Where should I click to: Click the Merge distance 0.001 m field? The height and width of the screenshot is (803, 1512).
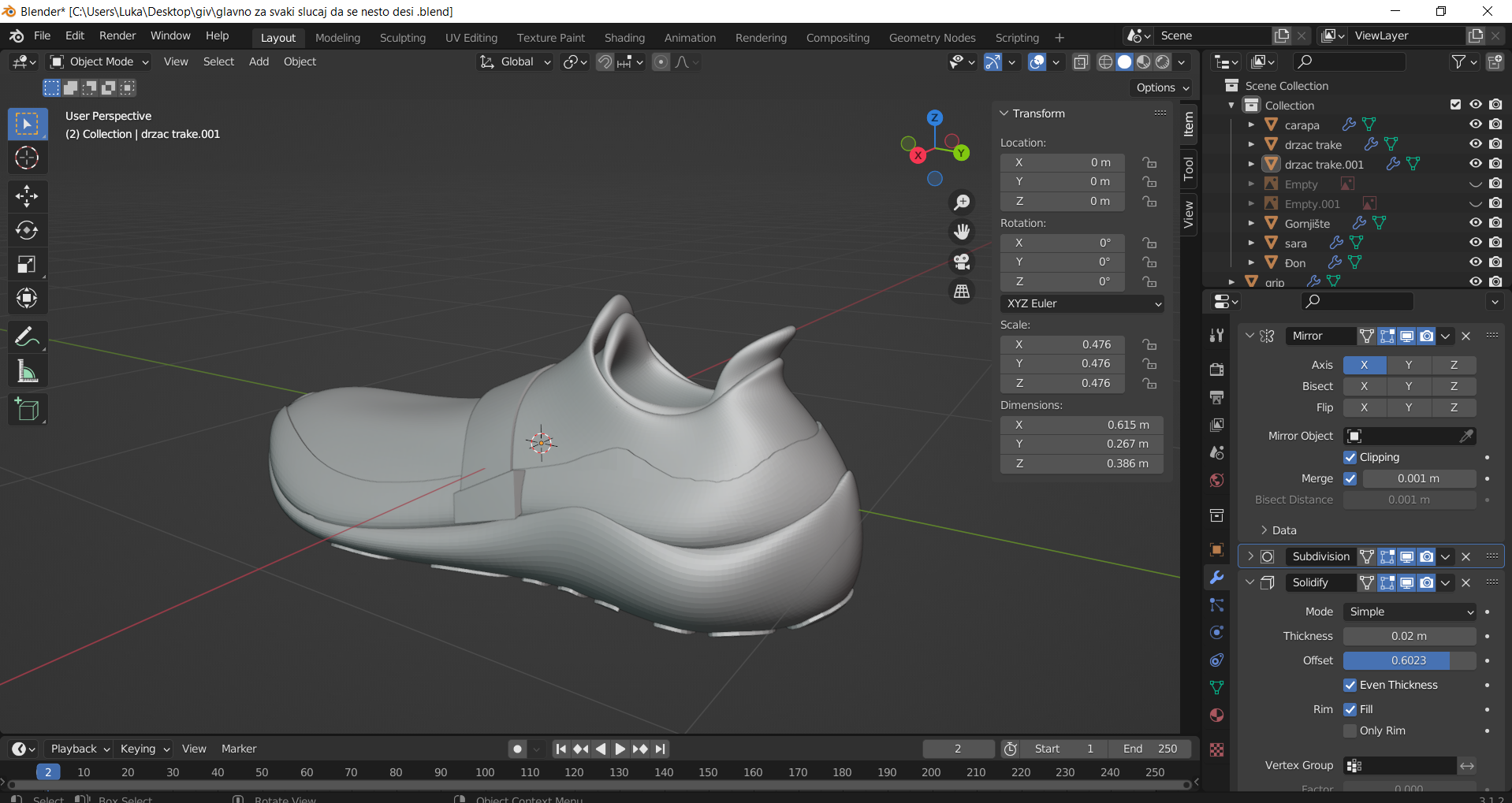pyautogui.click(x=1419, y=478)
